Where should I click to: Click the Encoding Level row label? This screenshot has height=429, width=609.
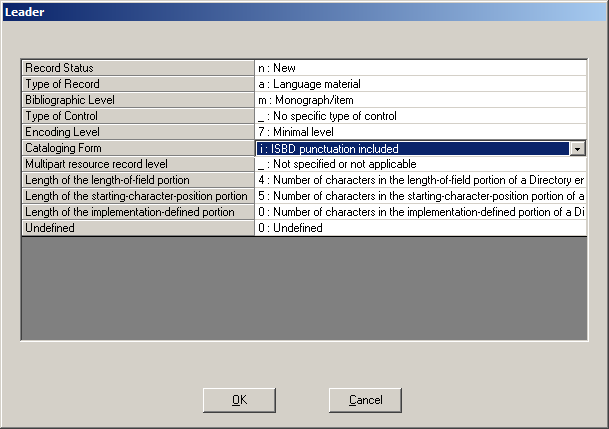tap(138, 132)
